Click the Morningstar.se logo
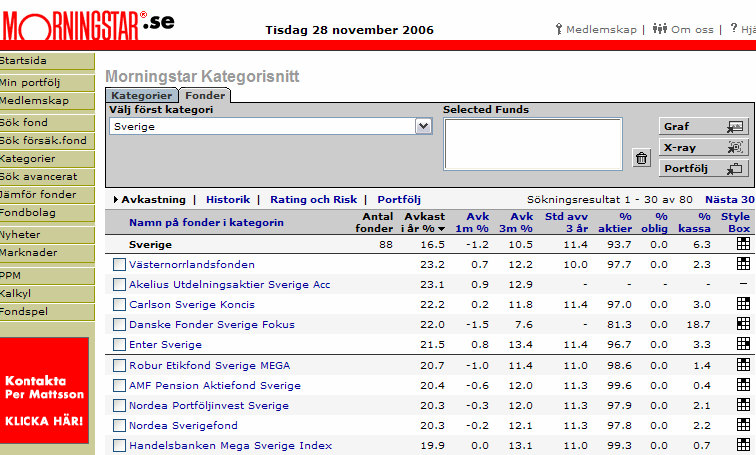 pos(87,25)
